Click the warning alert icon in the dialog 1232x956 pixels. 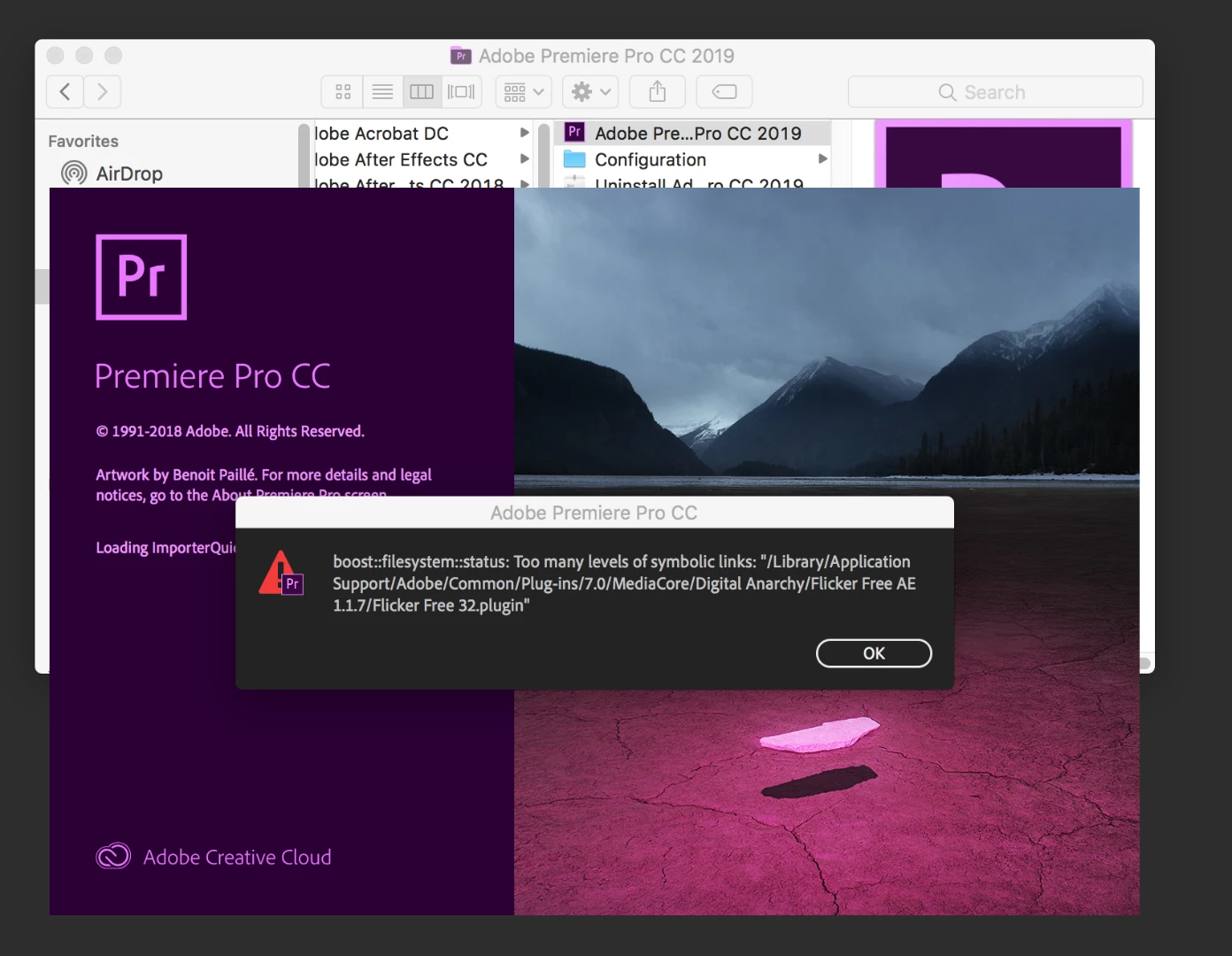281,573
